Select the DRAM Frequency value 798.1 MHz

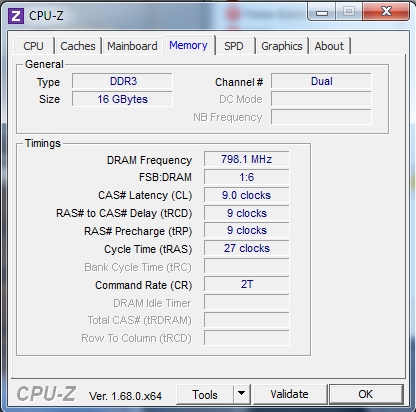[x=247, y=159]
